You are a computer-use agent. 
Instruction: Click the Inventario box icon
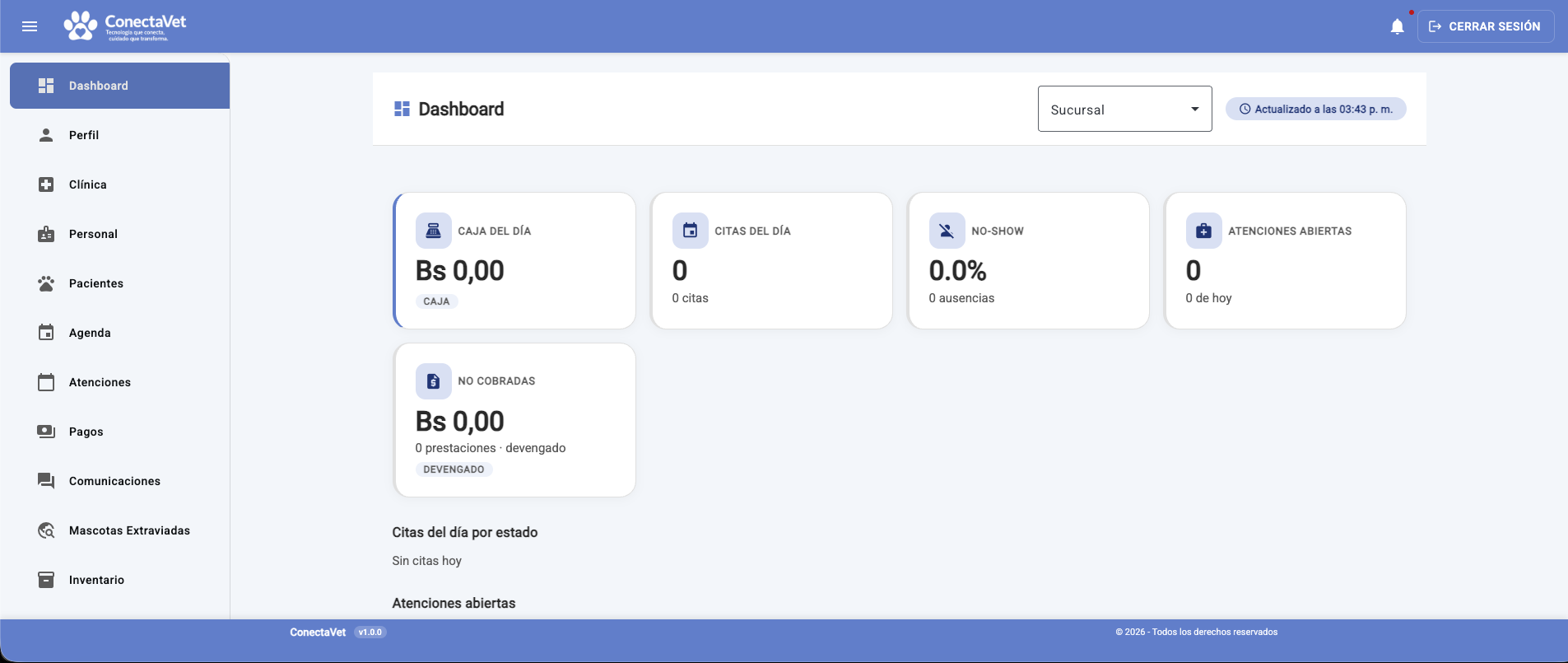point(46,580)
